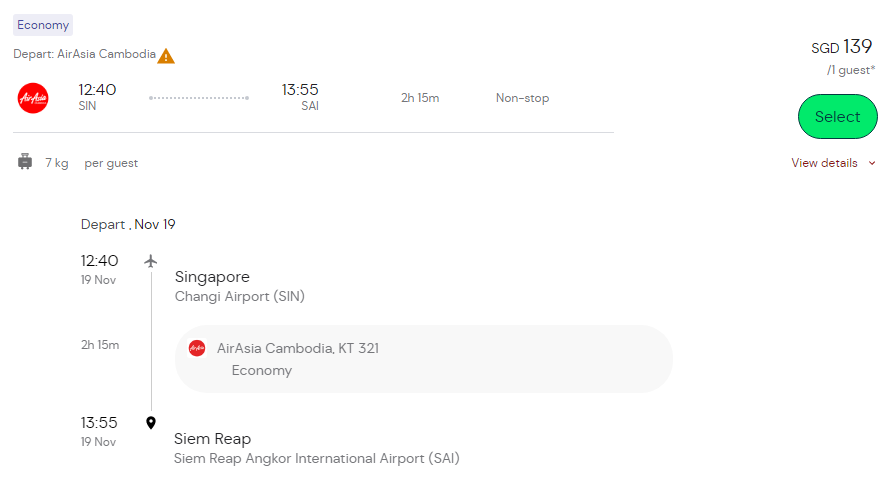The width and height of the screenshot is (893, 482).
Task: Click the orange warning triangle icon
Action: coord(166,56)
